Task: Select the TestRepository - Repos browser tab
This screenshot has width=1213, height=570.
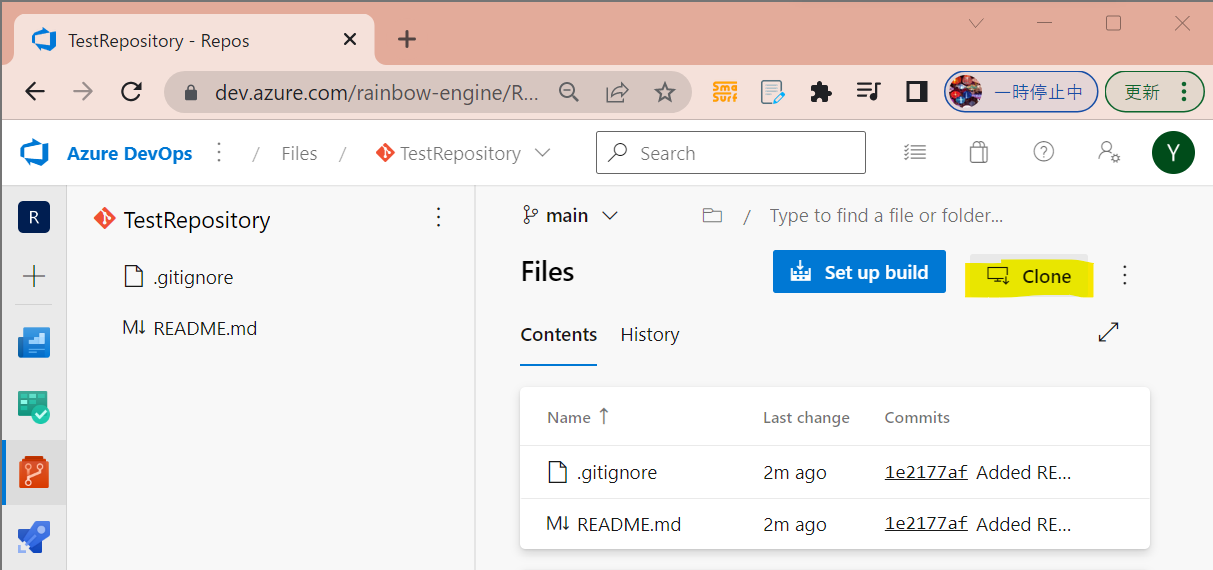Action: [x=195, y=40]
